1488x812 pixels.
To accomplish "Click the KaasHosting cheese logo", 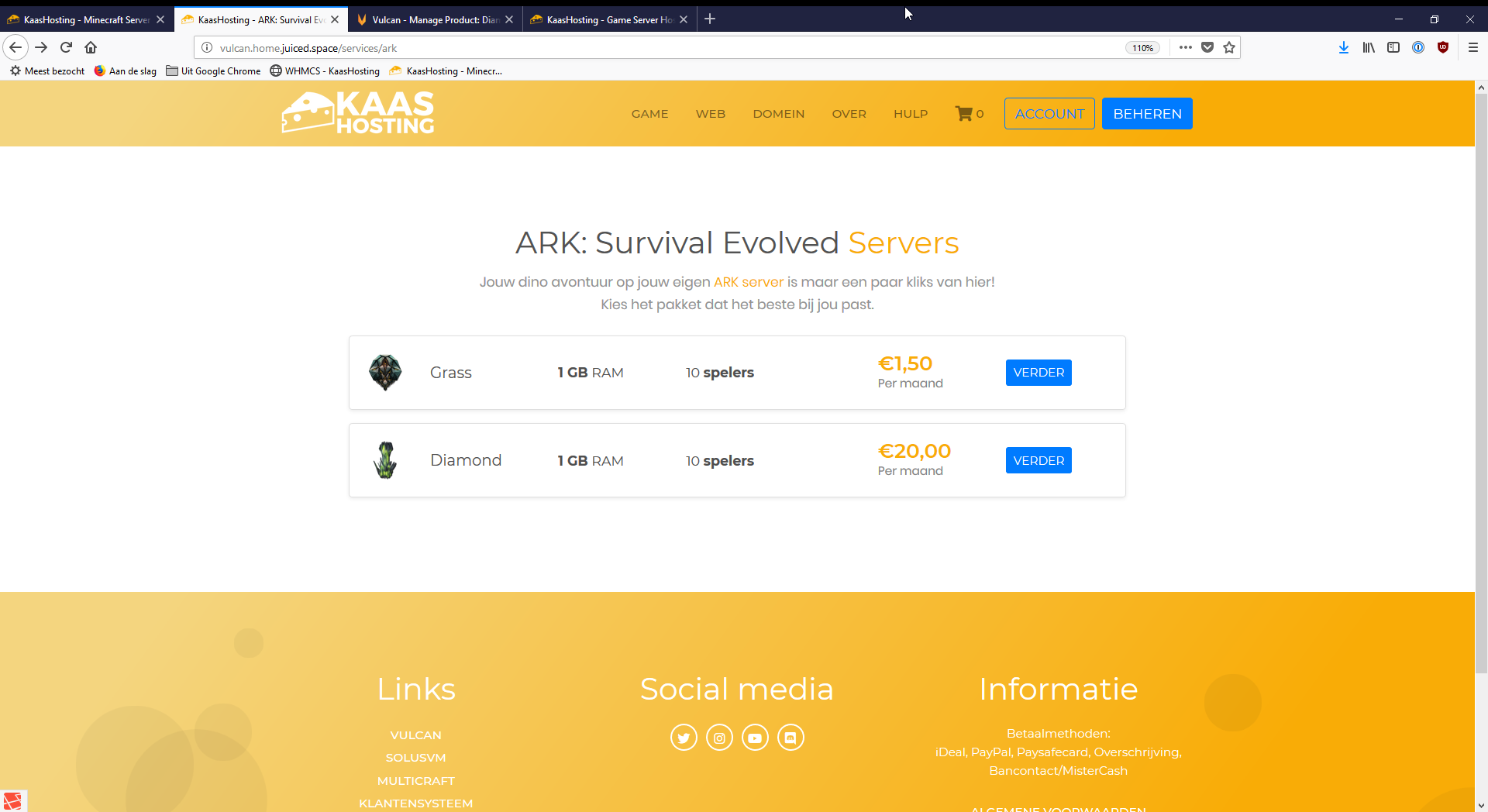I will pos(358,113).
